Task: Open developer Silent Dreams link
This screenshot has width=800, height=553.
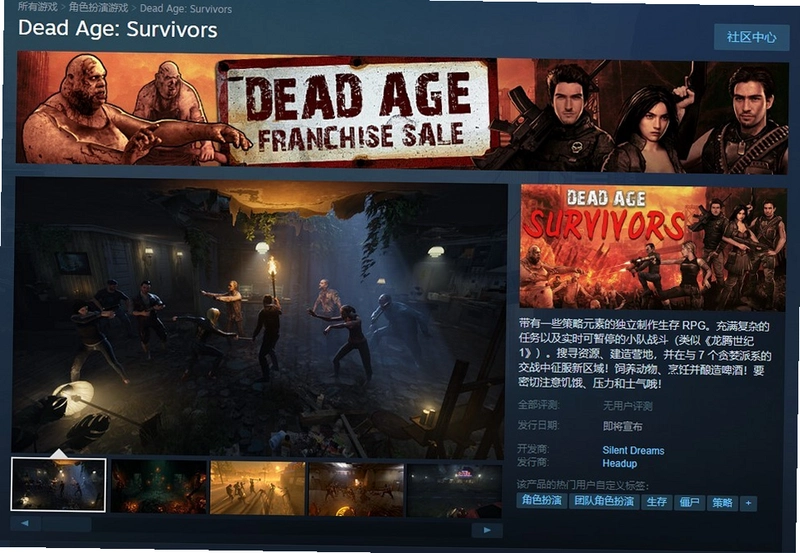Action: pos(633,450)
